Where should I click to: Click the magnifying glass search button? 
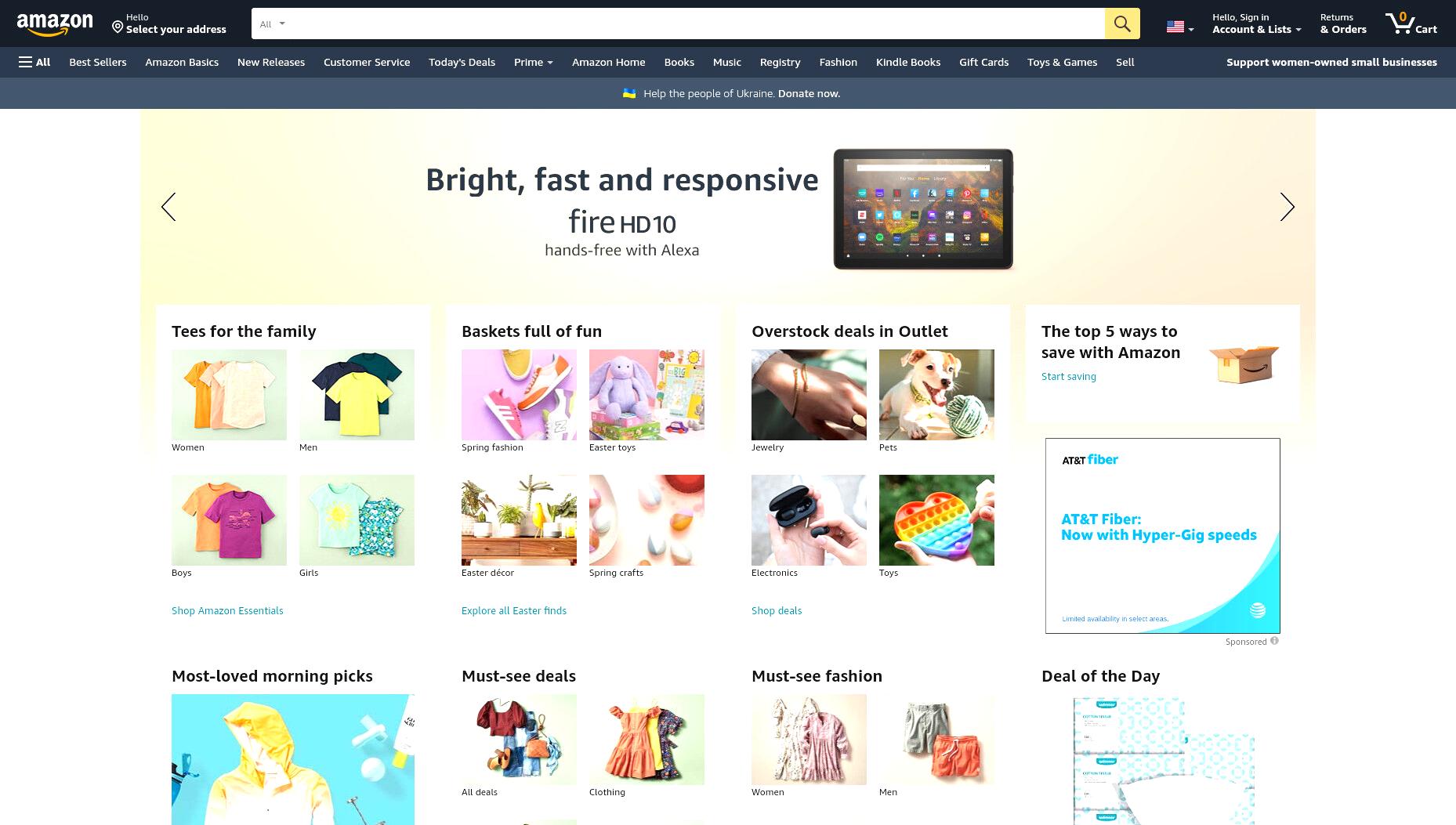(1122, 24)
